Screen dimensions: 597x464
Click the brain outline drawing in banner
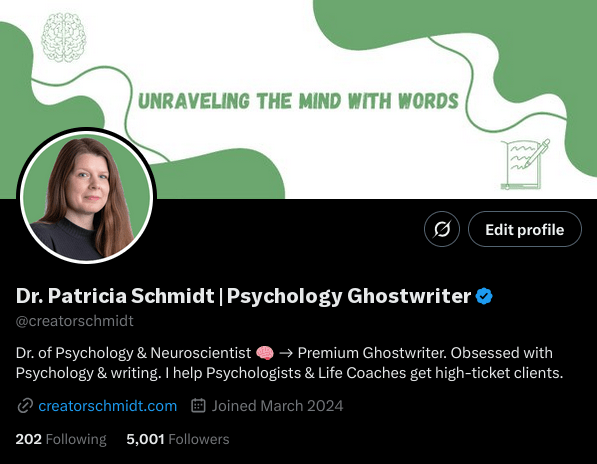(64, 37)
